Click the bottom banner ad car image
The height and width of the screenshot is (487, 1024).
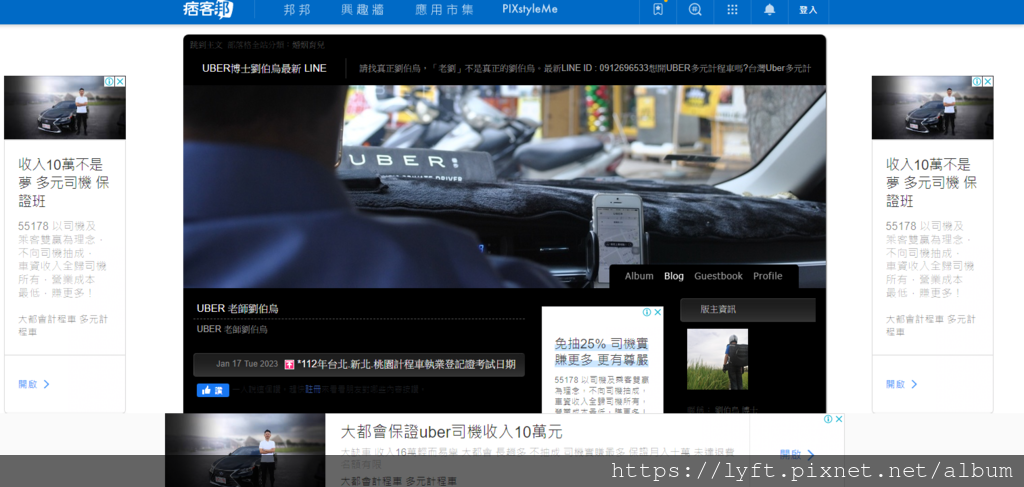pyautogui.click(x=245, y=450)
